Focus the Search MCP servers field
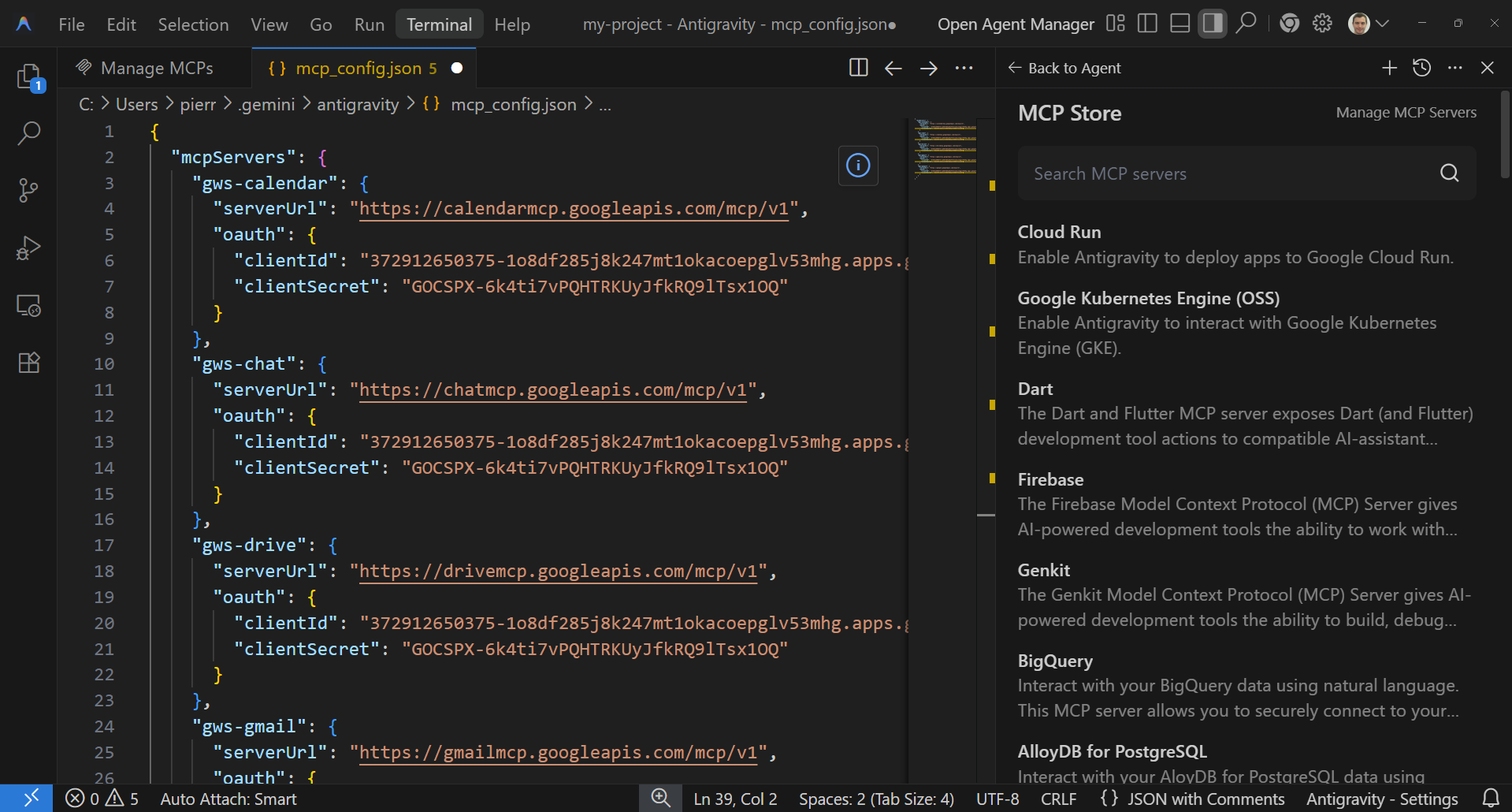This screenshot has width=1512, height=812. 1247,173
